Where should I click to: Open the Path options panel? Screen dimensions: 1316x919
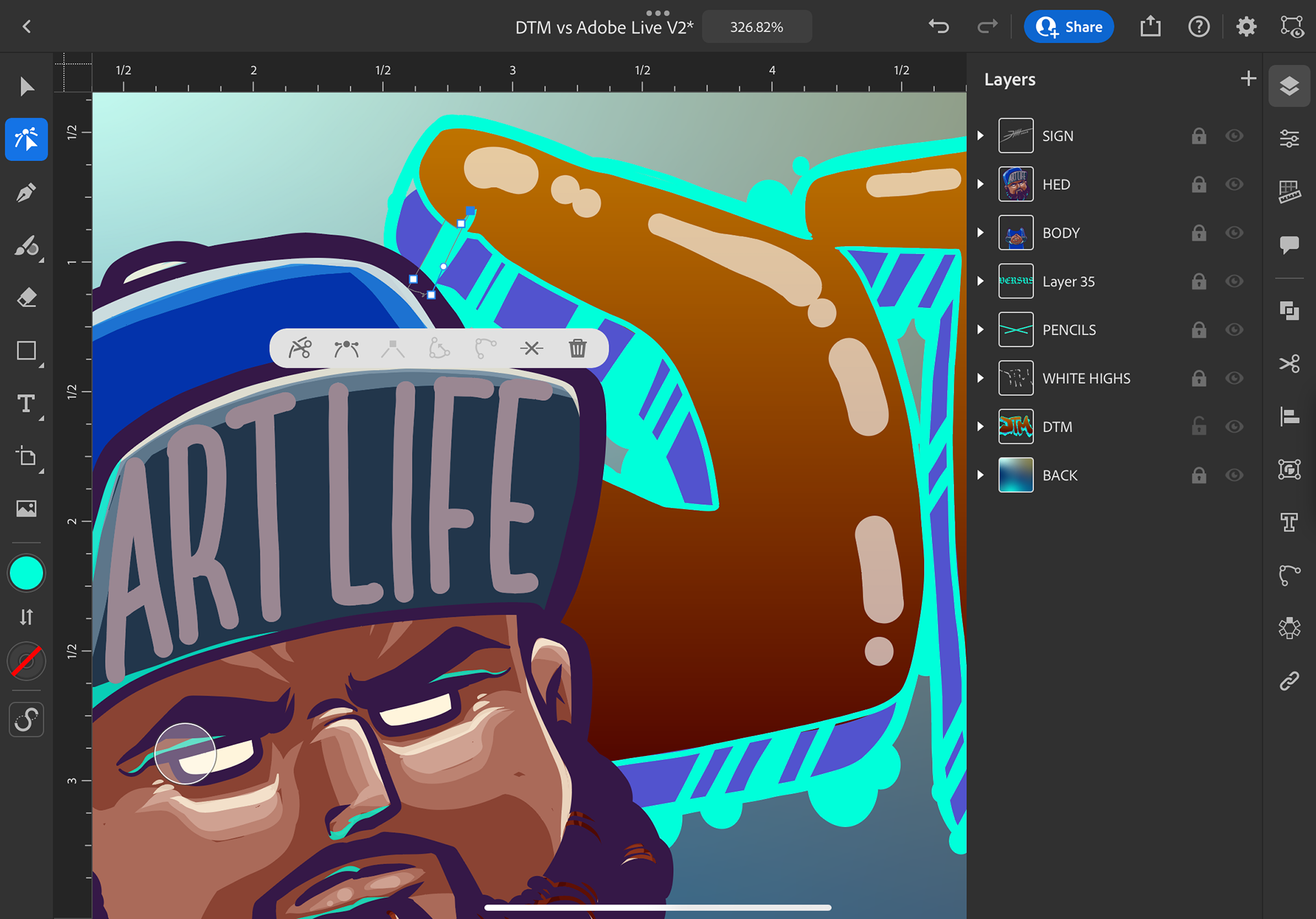click(1289, 575)
